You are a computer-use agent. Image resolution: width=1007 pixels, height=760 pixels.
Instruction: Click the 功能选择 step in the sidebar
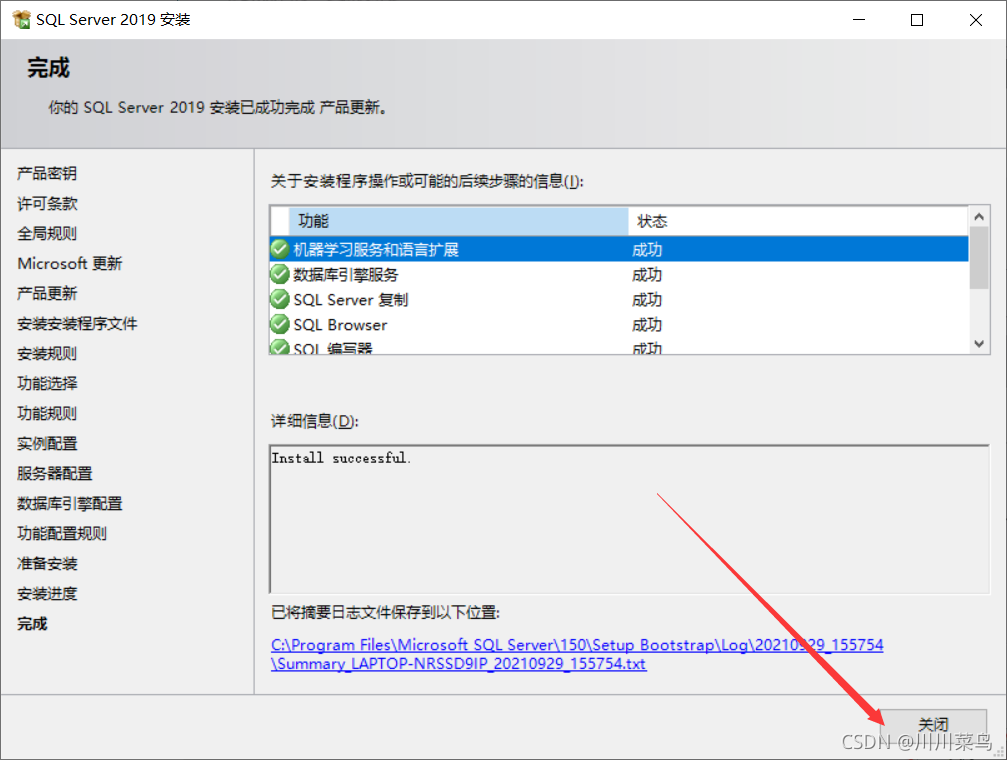coord(47,384)
